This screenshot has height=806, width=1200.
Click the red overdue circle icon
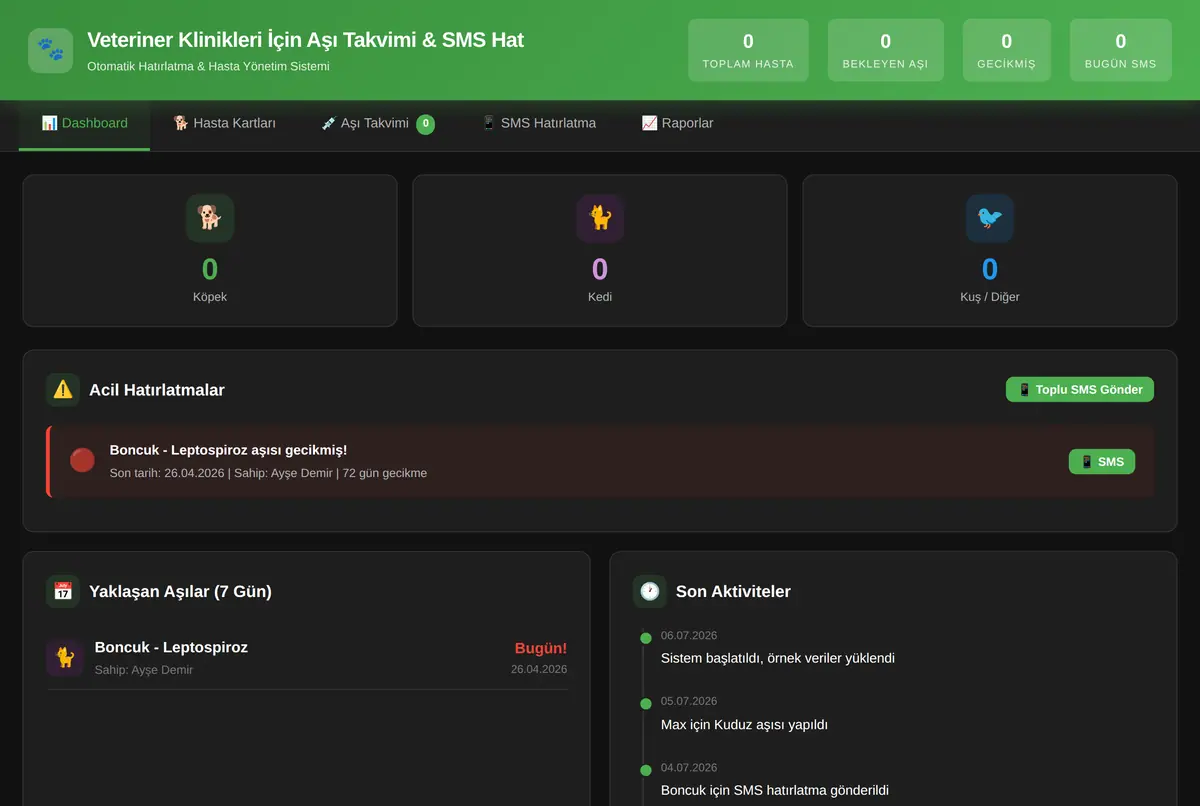click(x=82, y=460)
